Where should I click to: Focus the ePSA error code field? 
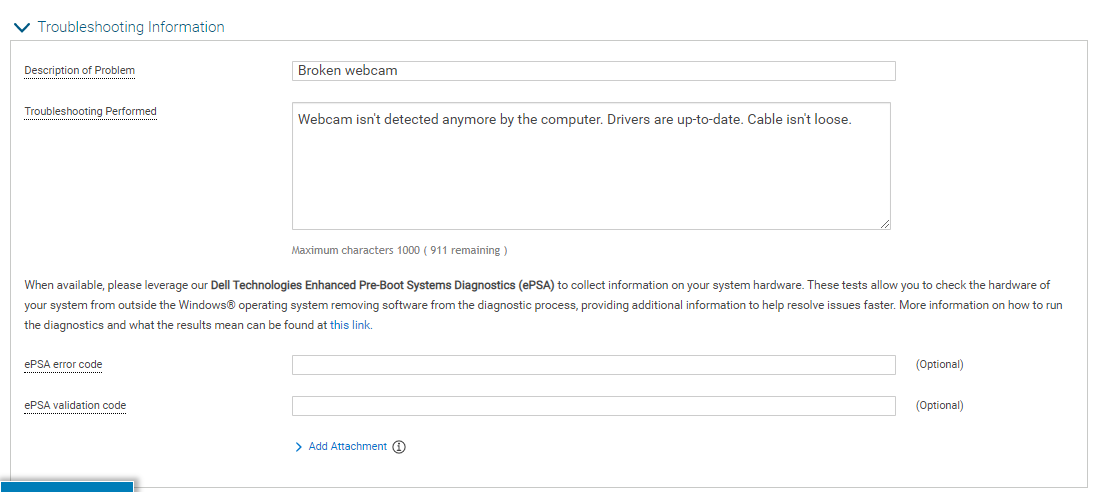pyautogui.click(x=593, y=365)
